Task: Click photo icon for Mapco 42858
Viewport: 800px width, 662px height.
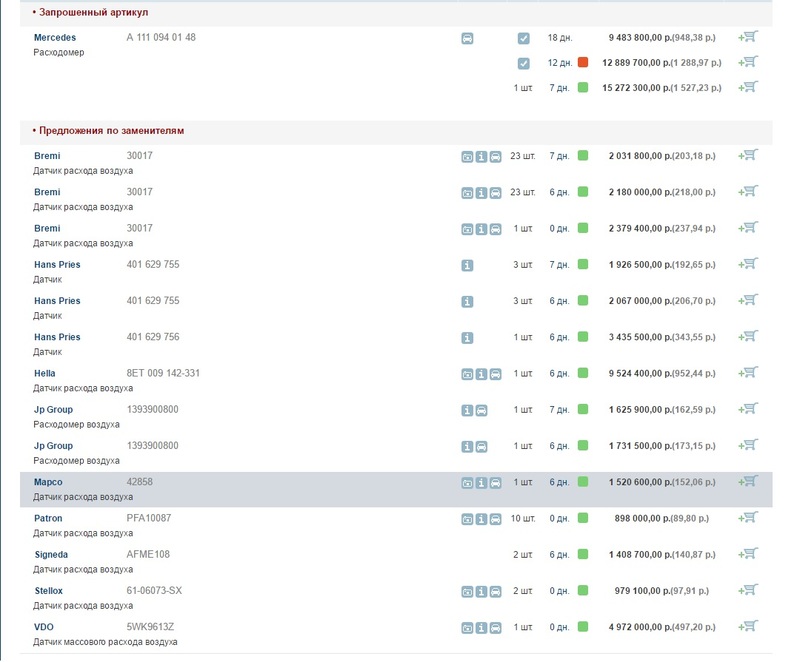Action: point(467,483)
